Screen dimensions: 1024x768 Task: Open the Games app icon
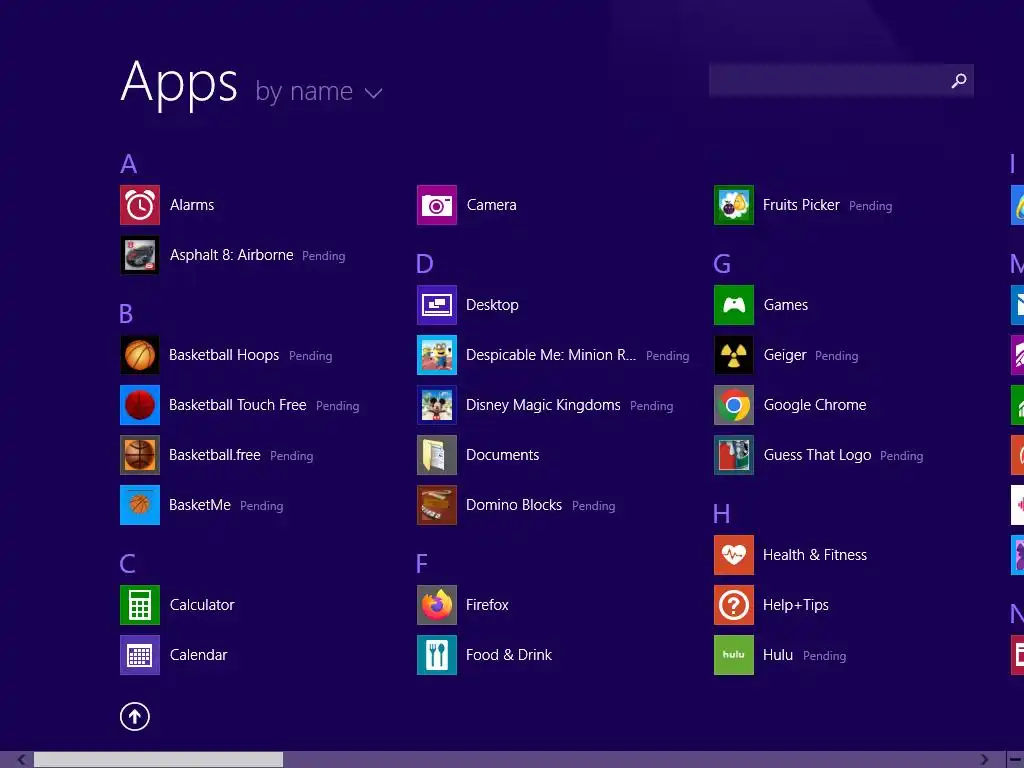click(x=734, y=305)
